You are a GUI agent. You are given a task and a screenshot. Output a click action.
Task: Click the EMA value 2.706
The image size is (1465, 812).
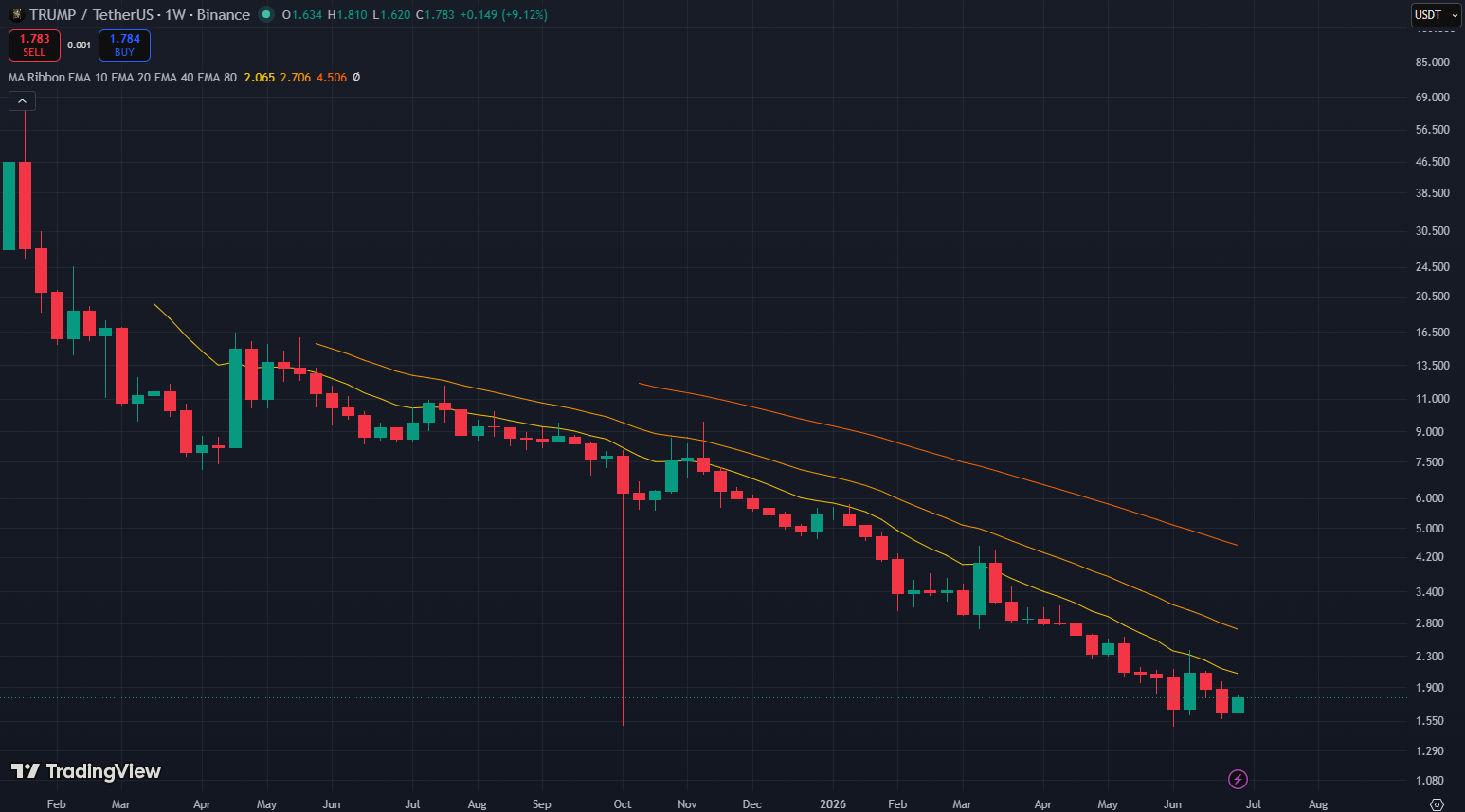[x=296, y=78]
